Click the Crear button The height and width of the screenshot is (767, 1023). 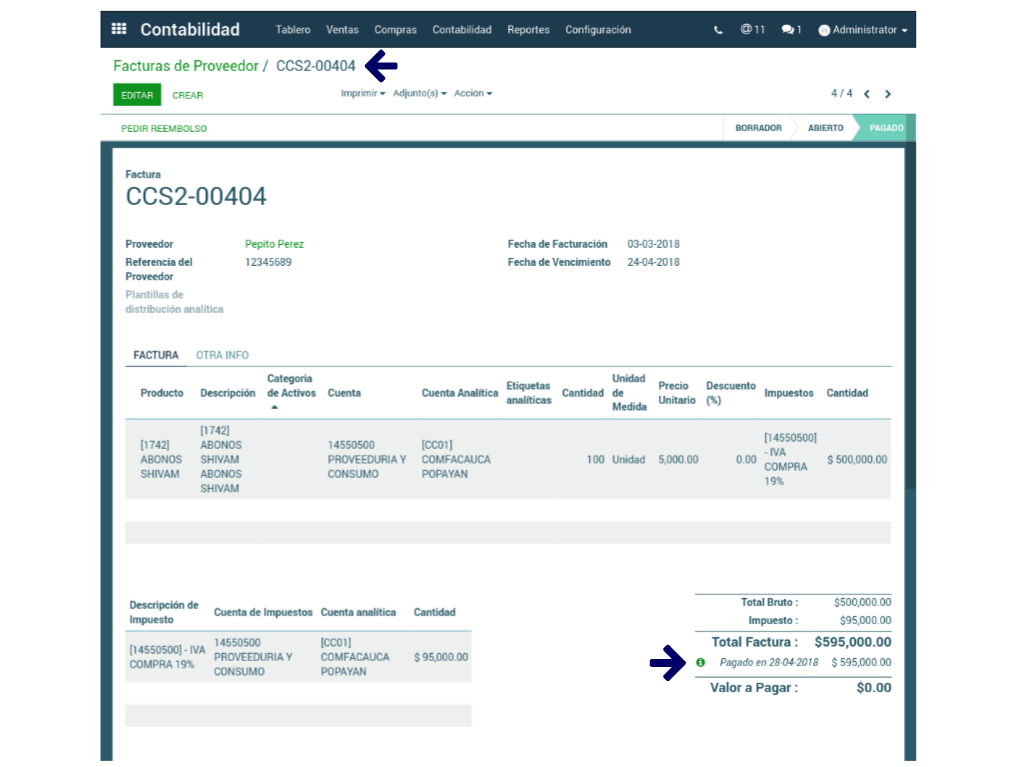point(187,96)
